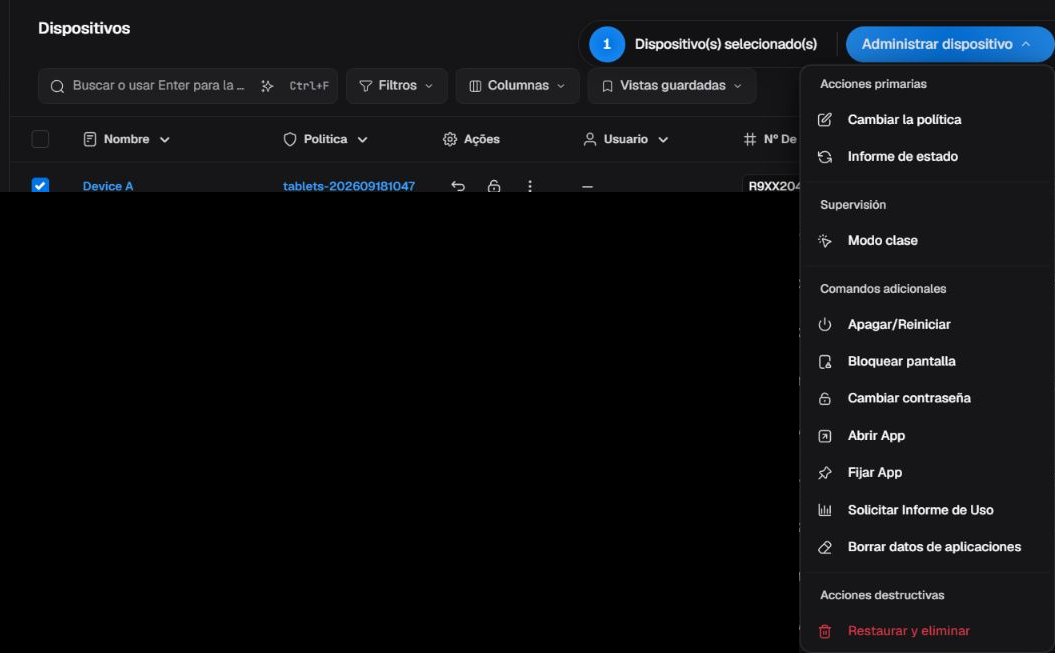
Task: Select Restaurar y eliminar
Action: [x=927, y=631]
